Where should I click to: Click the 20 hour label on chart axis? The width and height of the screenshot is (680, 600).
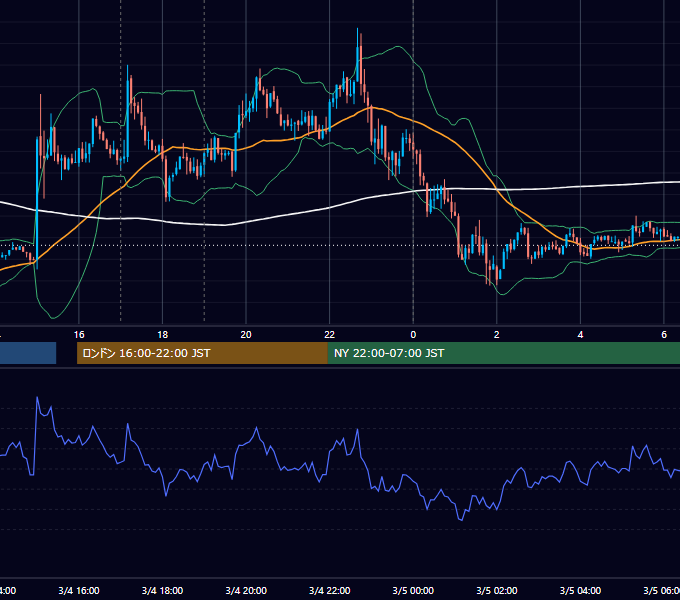246,335
